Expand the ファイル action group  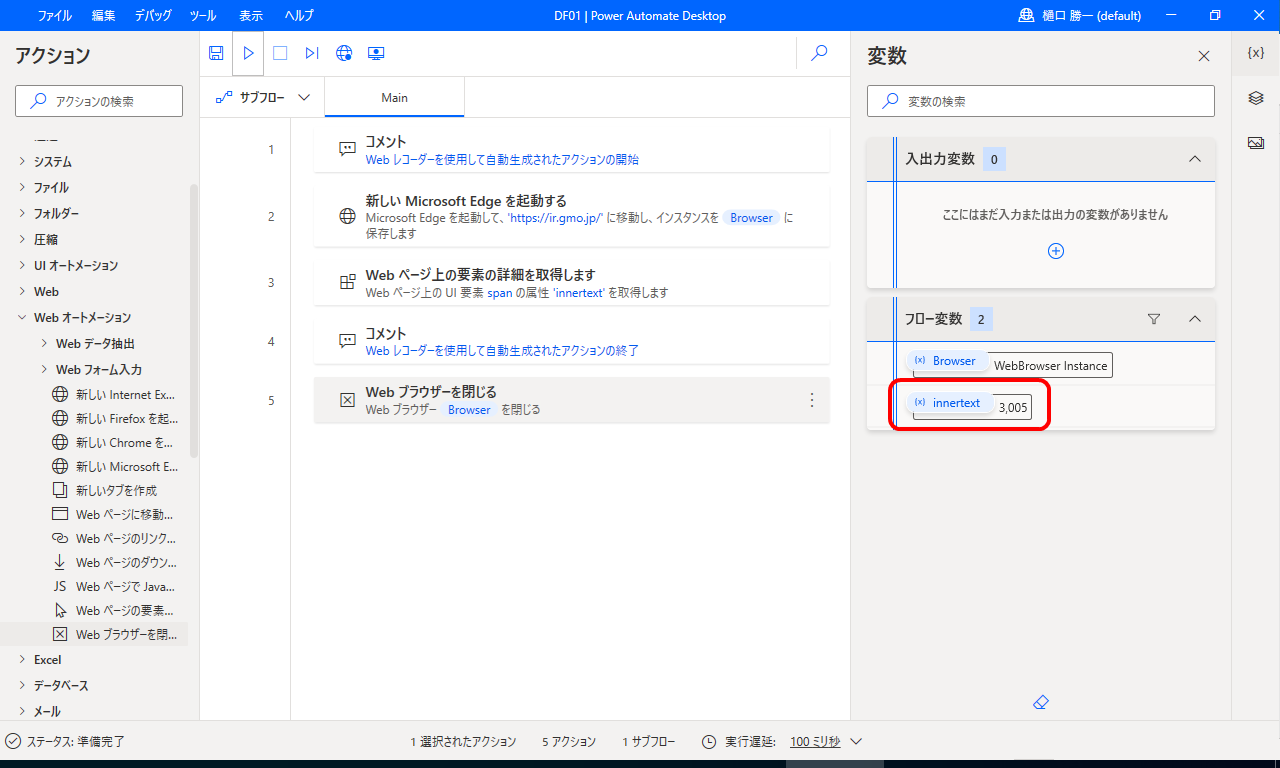[x=23, y=188]
